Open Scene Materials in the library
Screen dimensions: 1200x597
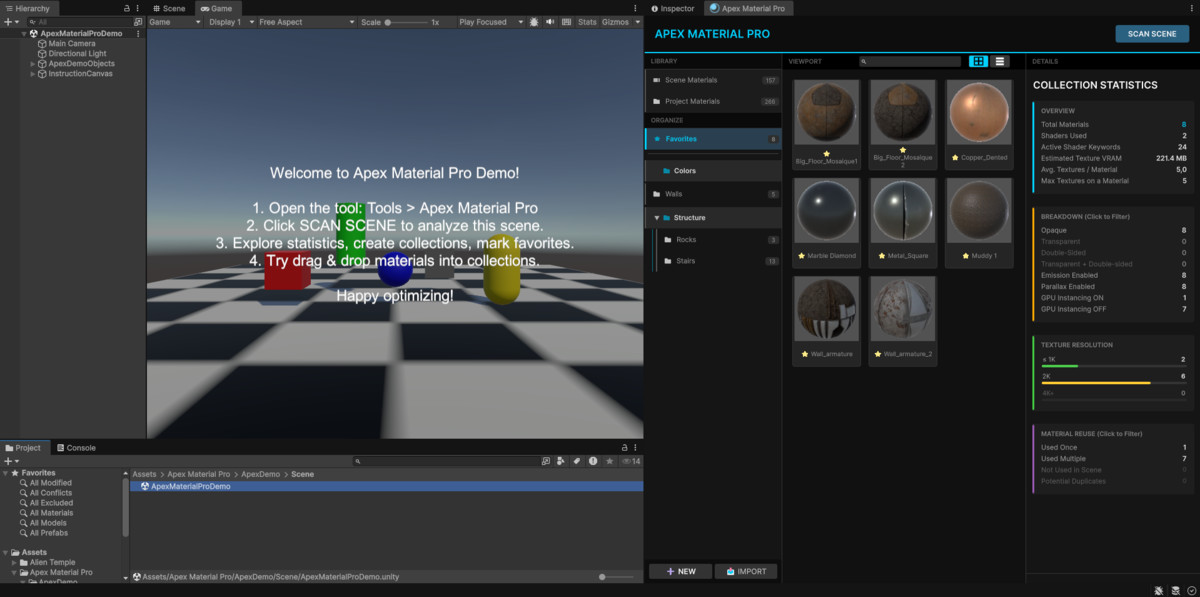click(x=714, y=80)
